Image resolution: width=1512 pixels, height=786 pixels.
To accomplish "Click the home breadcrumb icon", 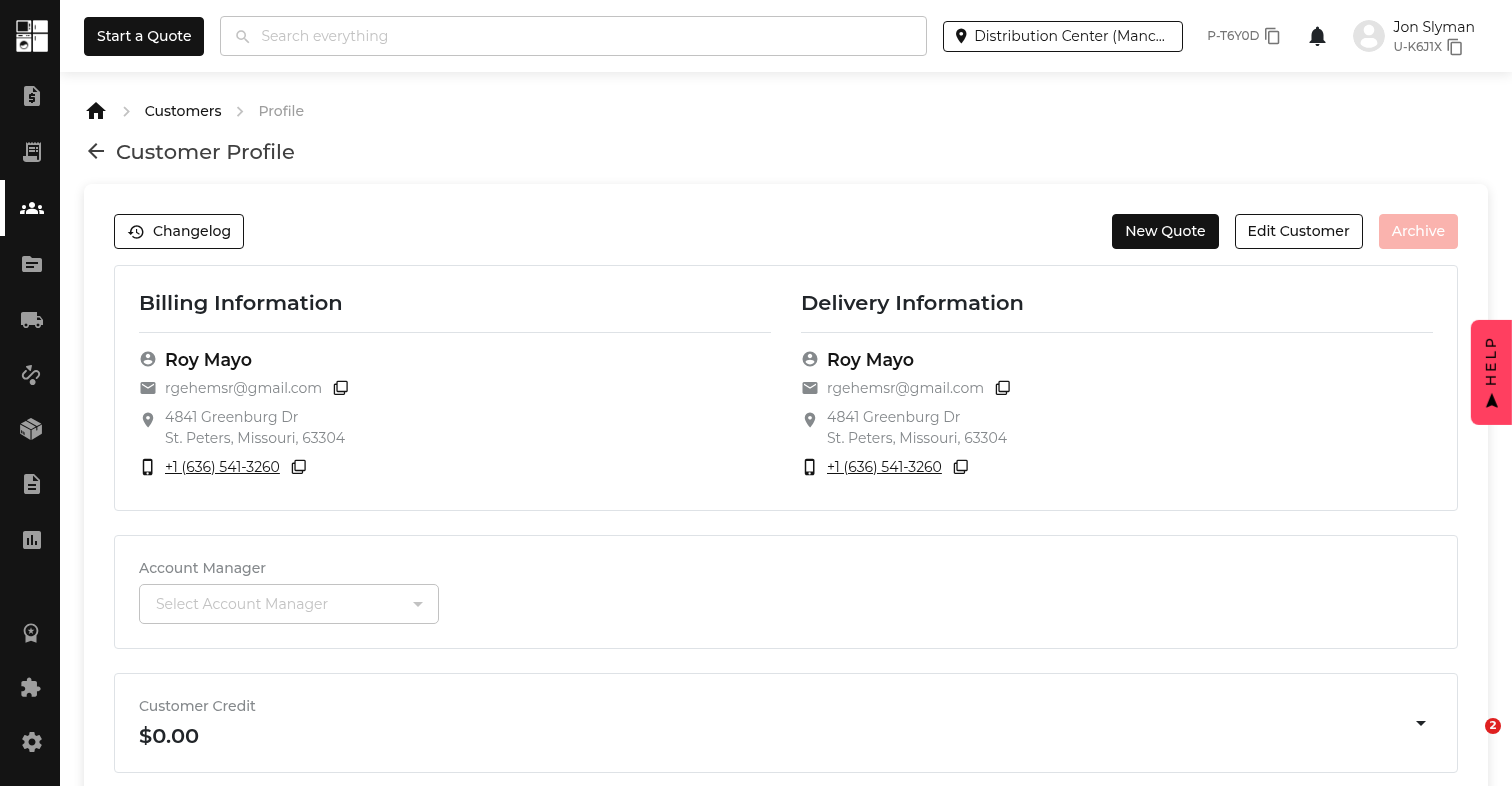I will 96,111.
